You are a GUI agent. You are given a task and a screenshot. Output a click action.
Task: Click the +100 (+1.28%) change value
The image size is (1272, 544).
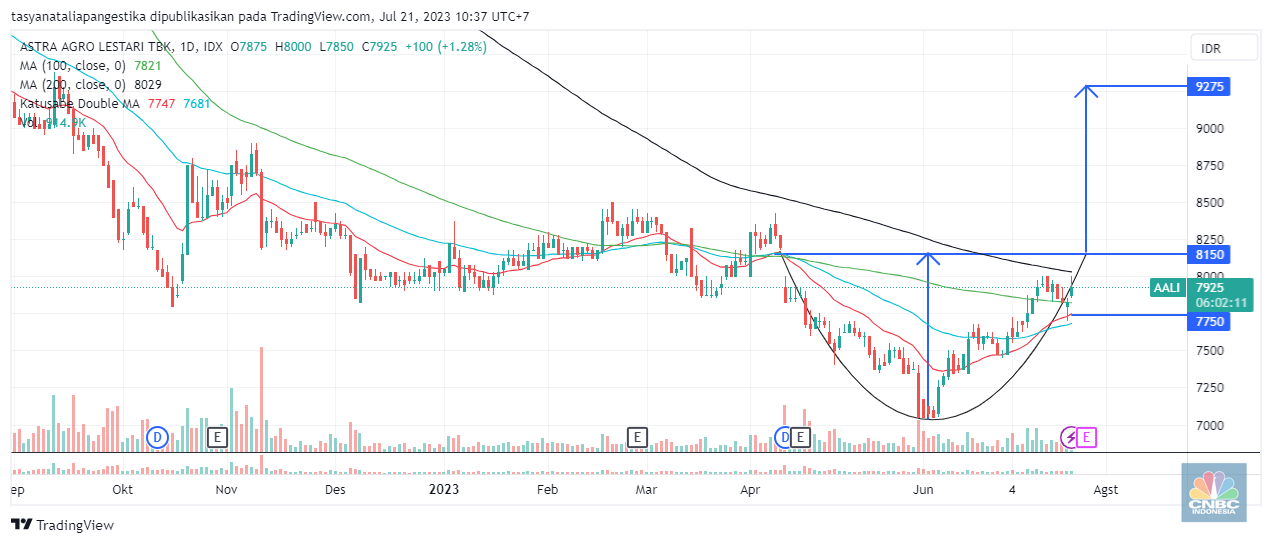[x=445, y=47]
